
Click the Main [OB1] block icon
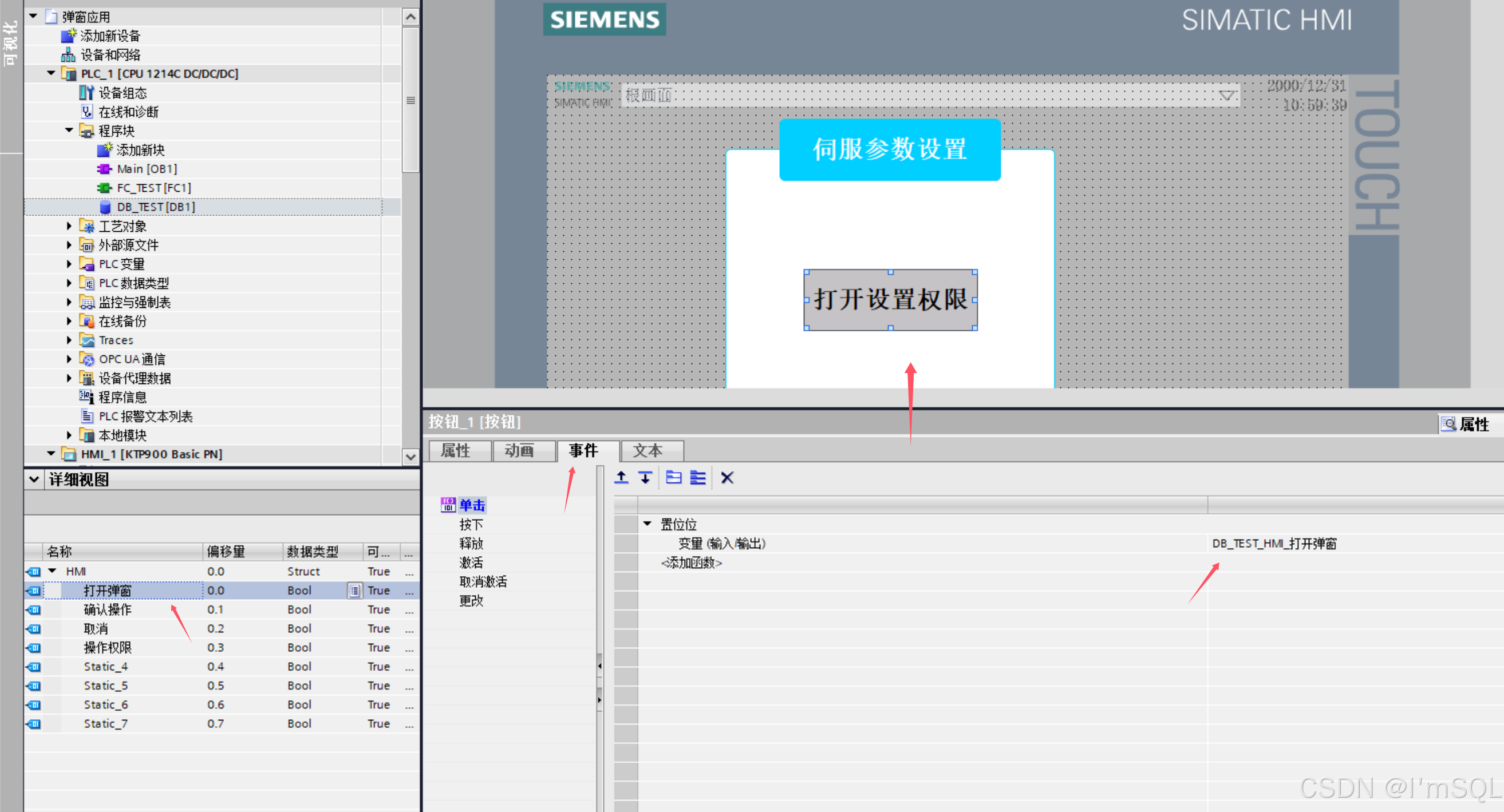pyautogui.click(x=104, y=169)
